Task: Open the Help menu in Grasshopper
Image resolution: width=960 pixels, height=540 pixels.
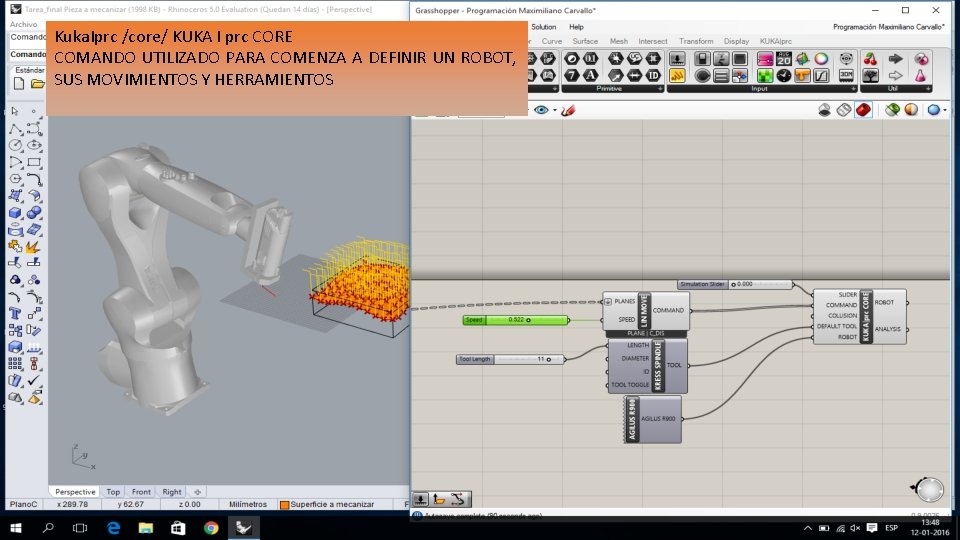Action: coord(576,27)
